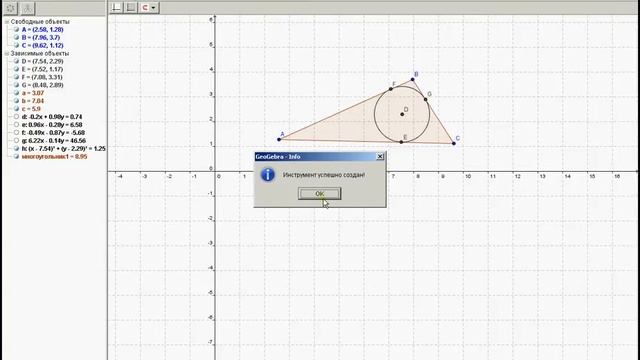Toggle visibility circle of point E
Screen dimensions: 640x360
(x=16, y=69)
